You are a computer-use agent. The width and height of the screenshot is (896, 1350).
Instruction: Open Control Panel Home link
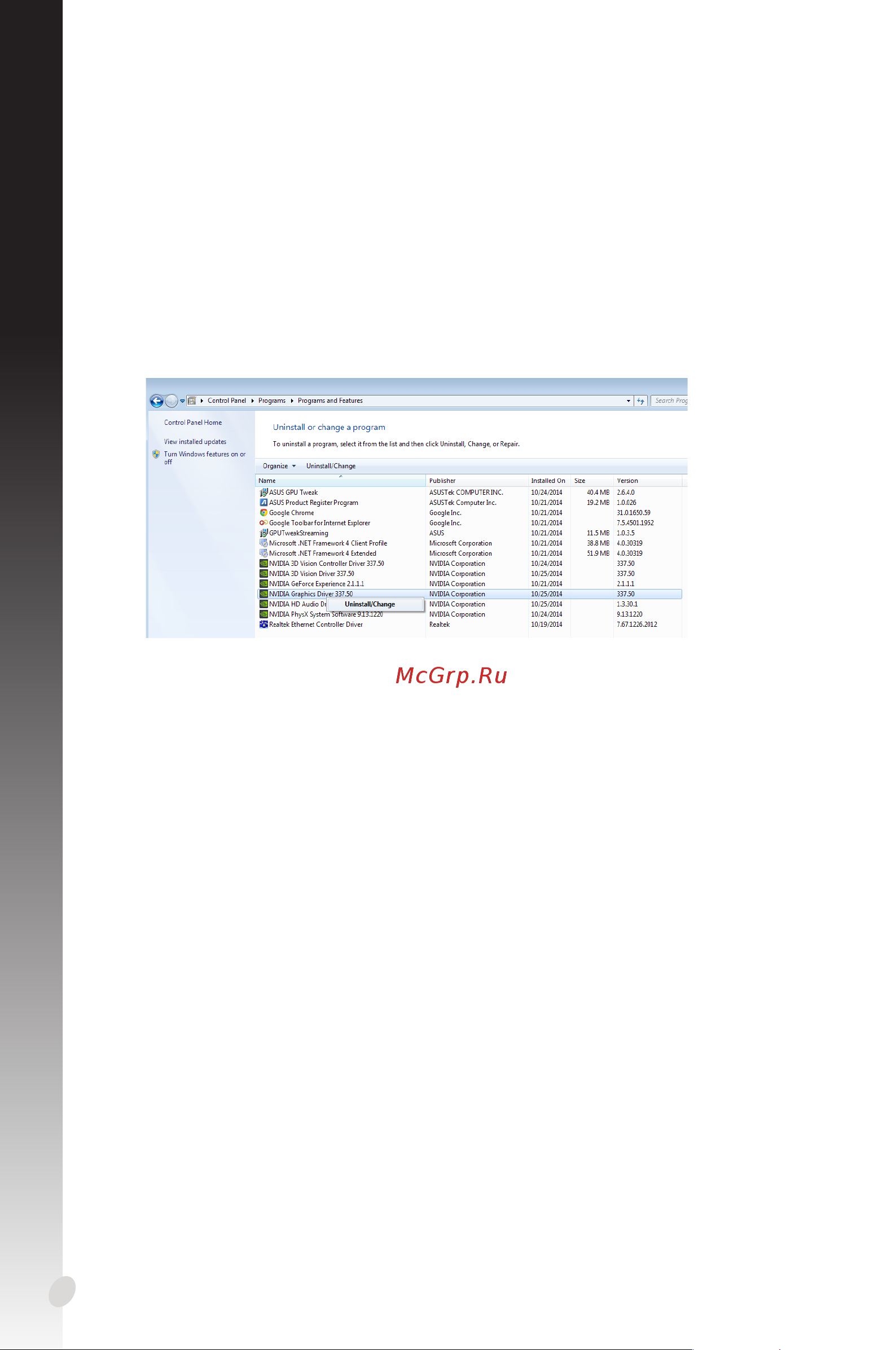tap(193, 423)
